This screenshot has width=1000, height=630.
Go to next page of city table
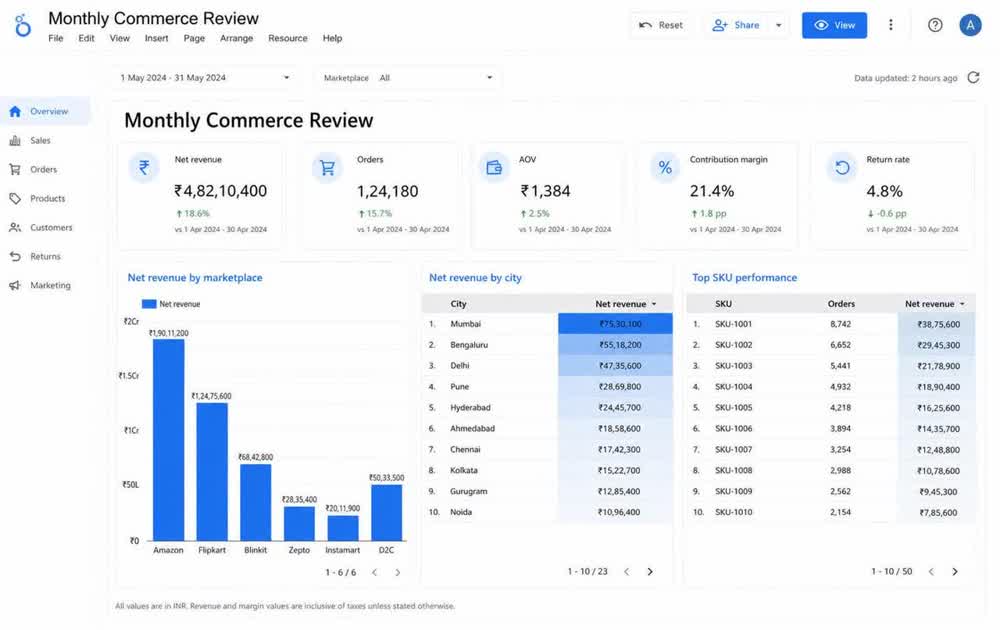click(x=650, y=571)
